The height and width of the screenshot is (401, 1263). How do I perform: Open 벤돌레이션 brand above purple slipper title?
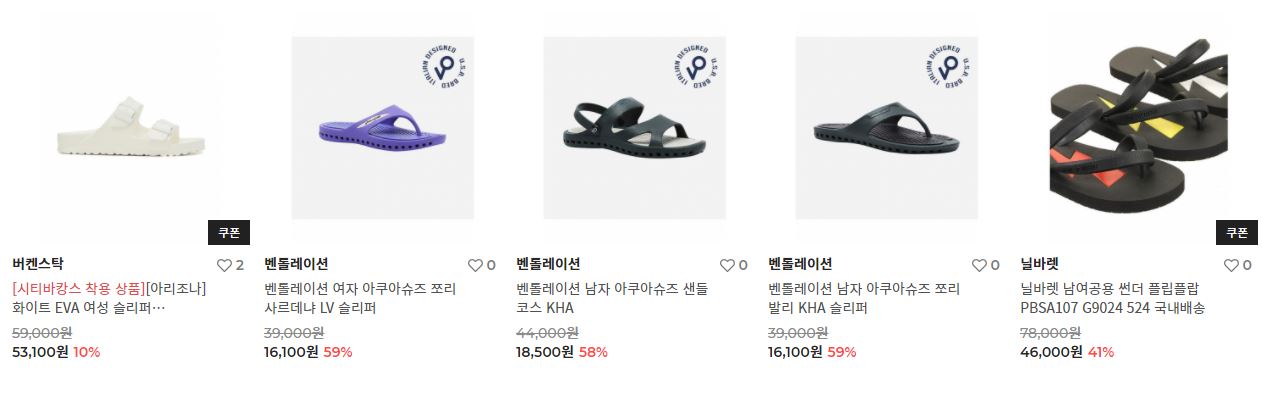(296, 265)
